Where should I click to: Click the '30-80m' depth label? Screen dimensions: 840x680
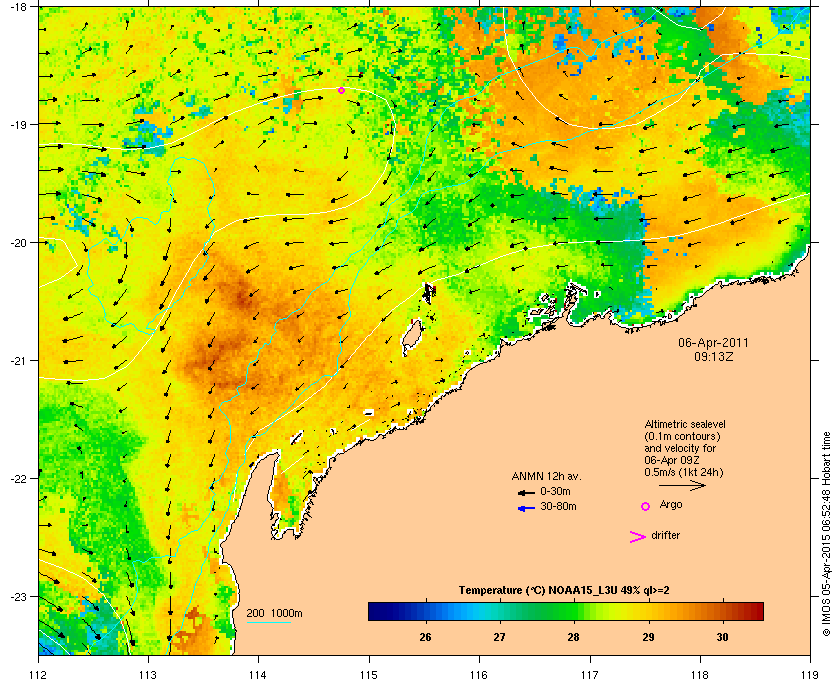pos(558,506)
